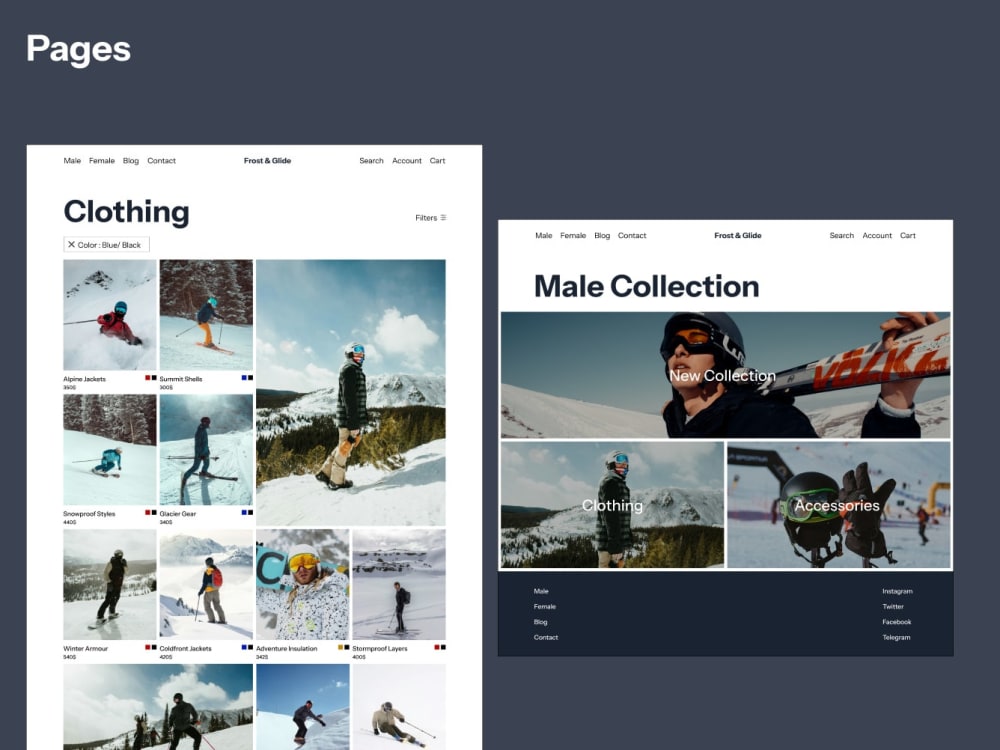Open Cart on Clothing page header

[x=438, y=161]
